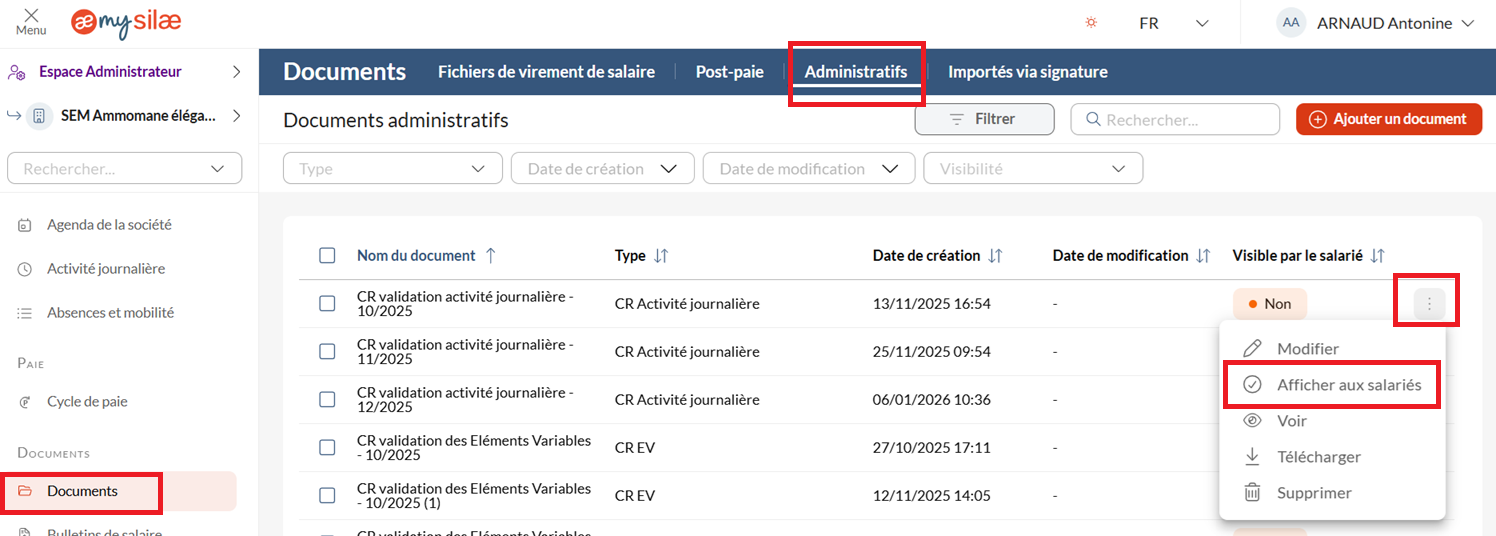
Task: Click the Ajouter un document button
Action: point(1388,119)
